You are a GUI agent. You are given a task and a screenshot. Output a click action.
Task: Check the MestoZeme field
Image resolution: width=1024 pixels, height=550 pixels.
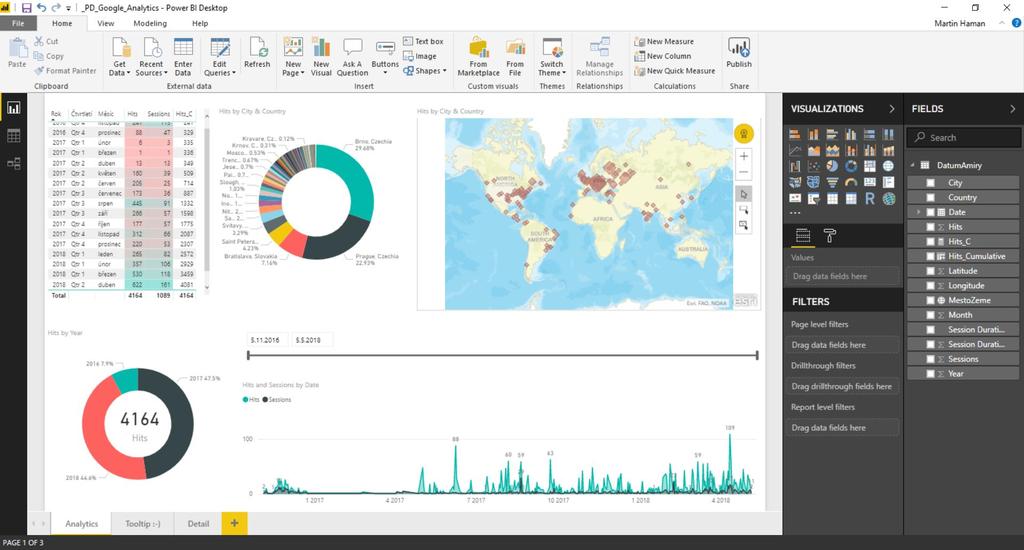[x=931, y=300]
